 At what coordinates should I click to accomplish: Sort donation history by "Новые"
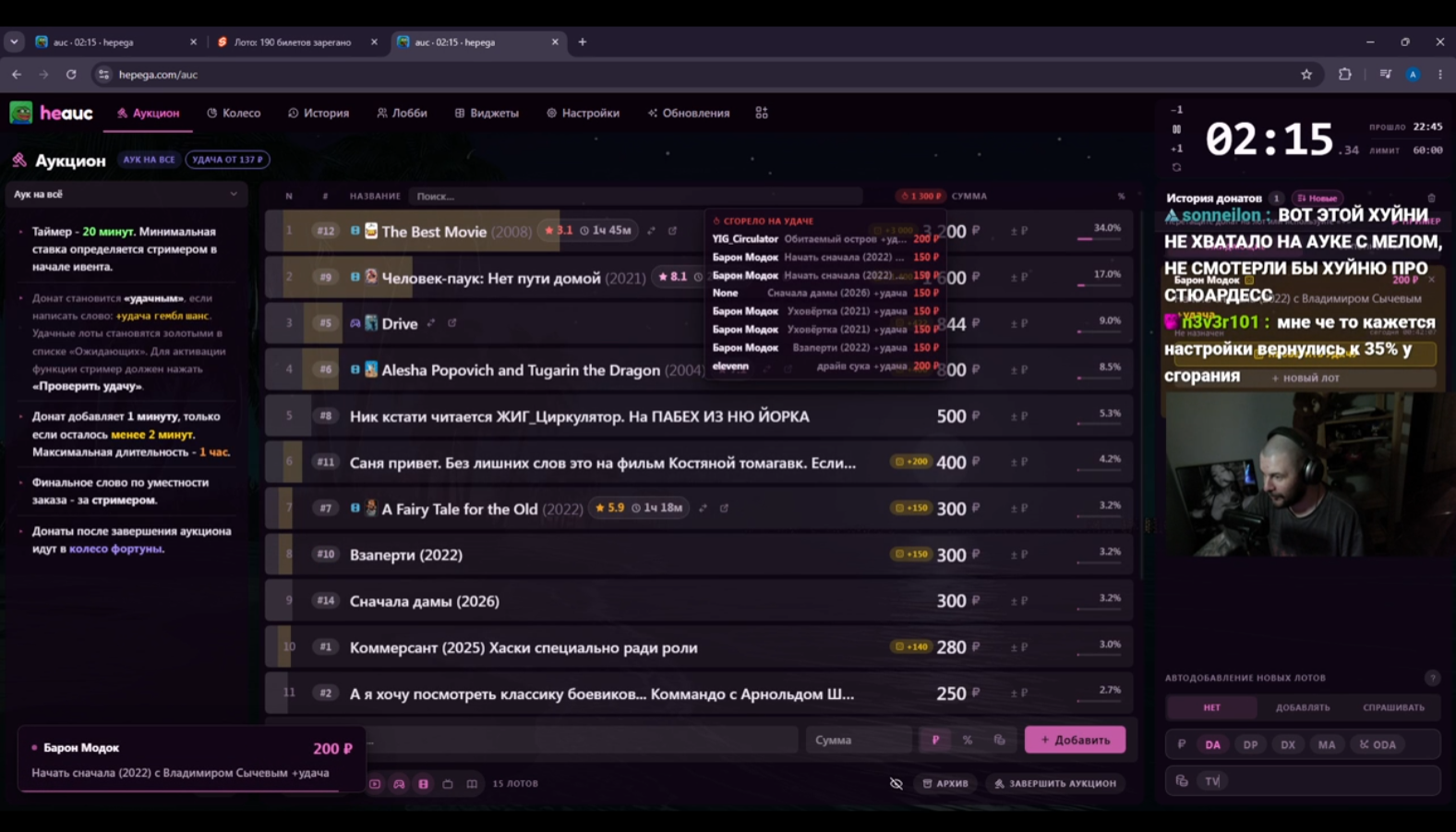pos(1318,199)
